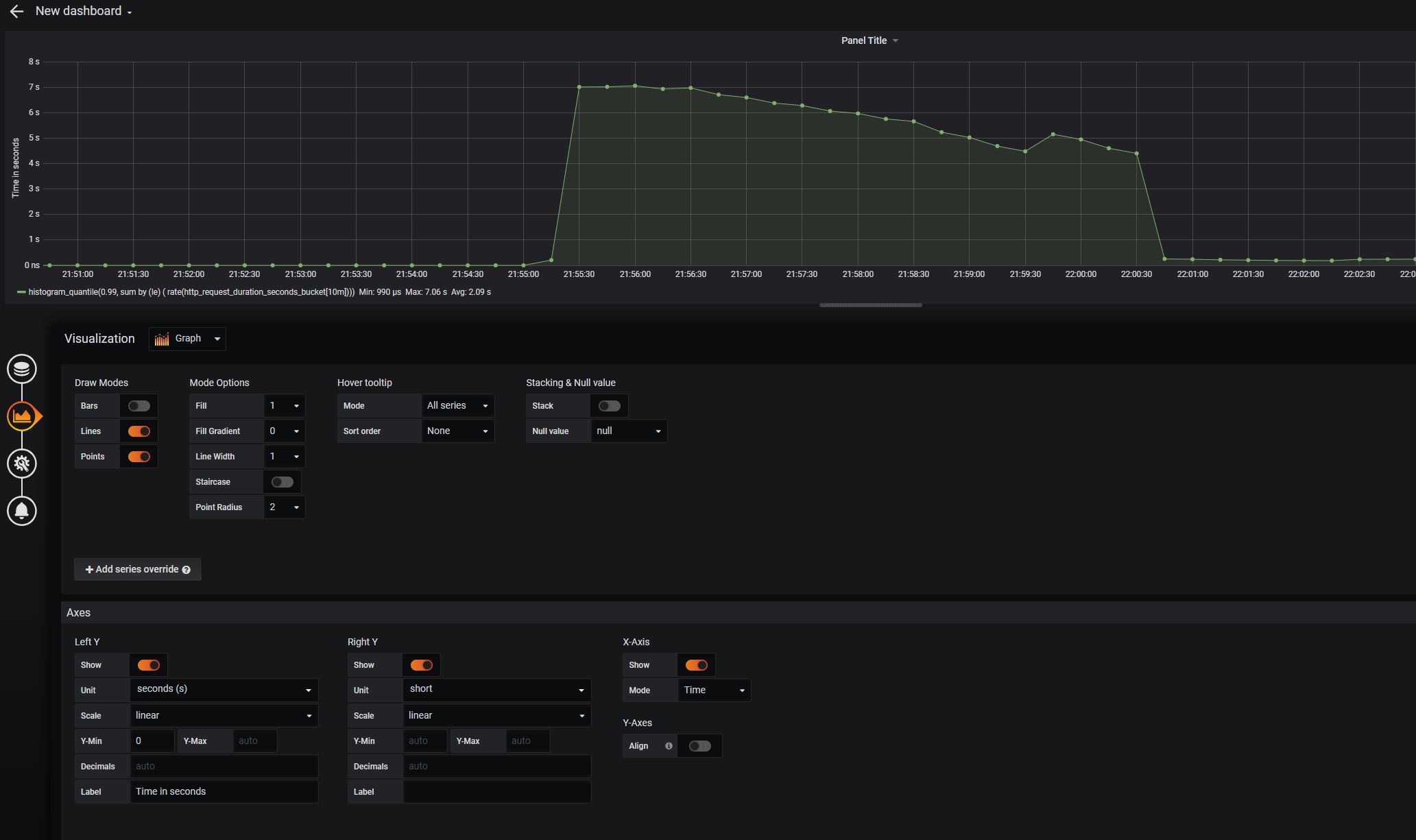The width and height of the screenshot is (1416, 840).
Task: Open the Queries tab icon in sidebar
Action: (x=21, y=368)
